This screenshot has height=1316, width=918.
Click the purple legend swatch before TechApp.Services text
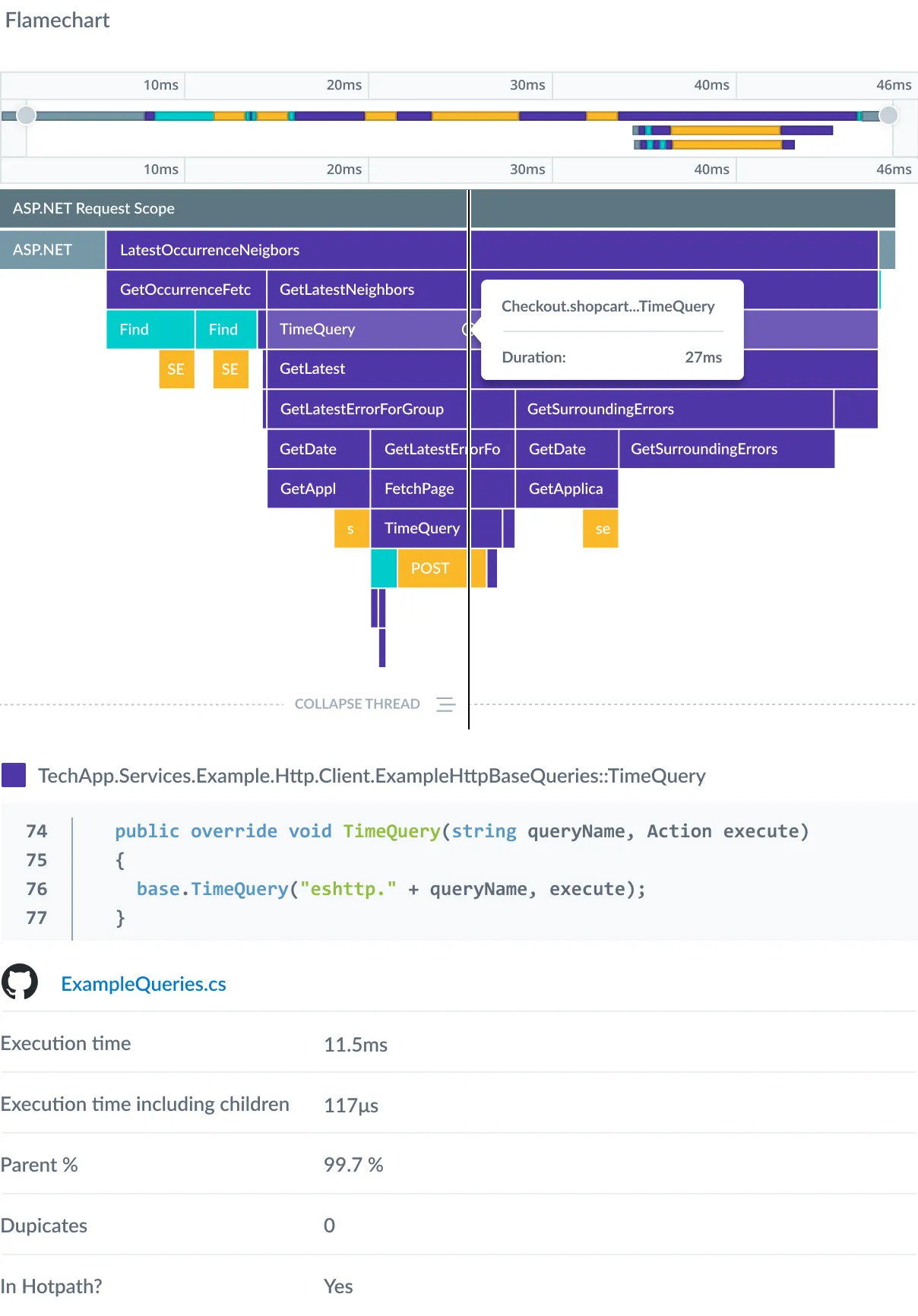14,776
